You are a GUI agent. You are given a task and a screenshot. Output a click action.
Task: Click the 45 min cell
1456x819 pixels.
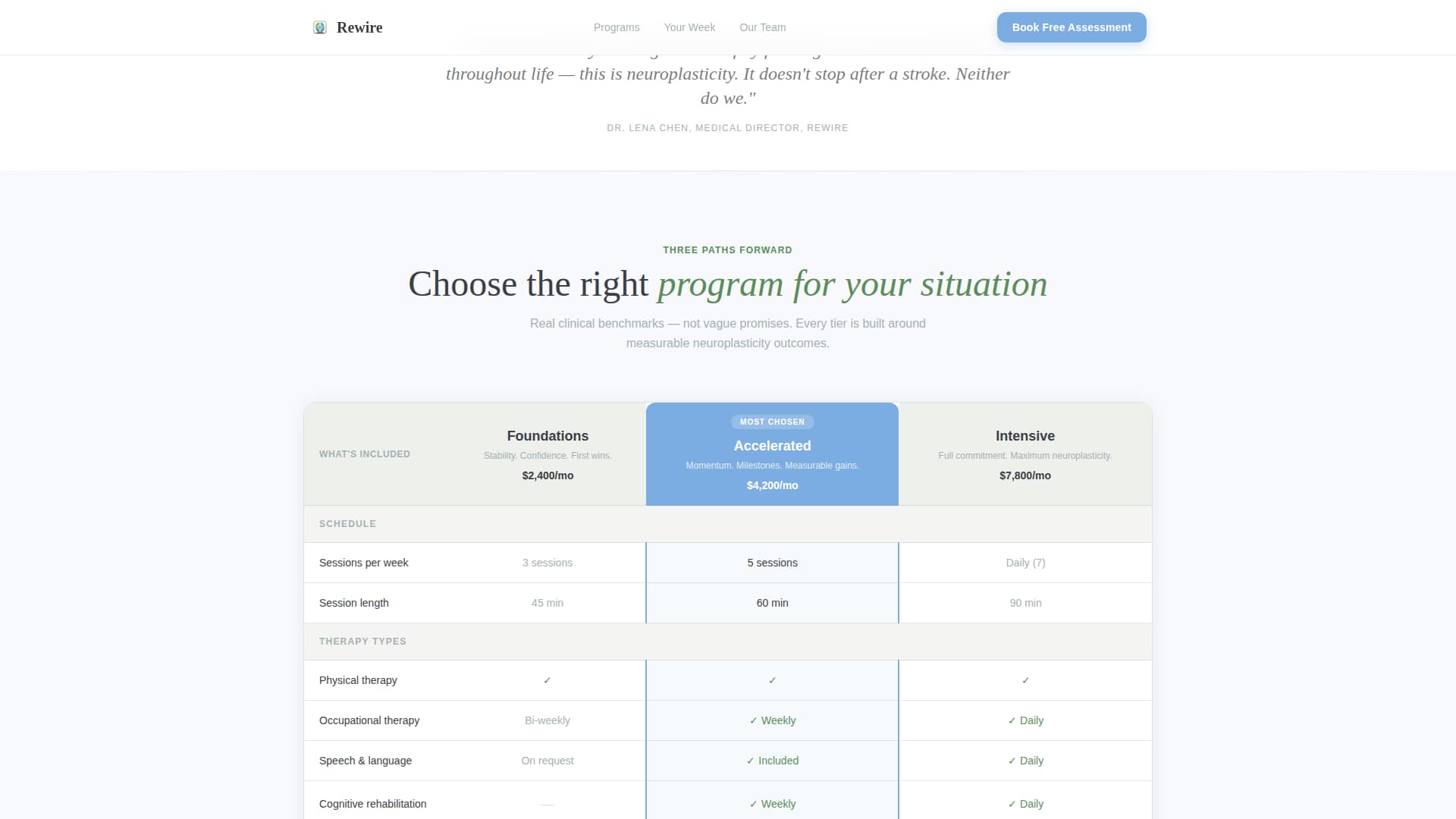[x=548, y=603]
